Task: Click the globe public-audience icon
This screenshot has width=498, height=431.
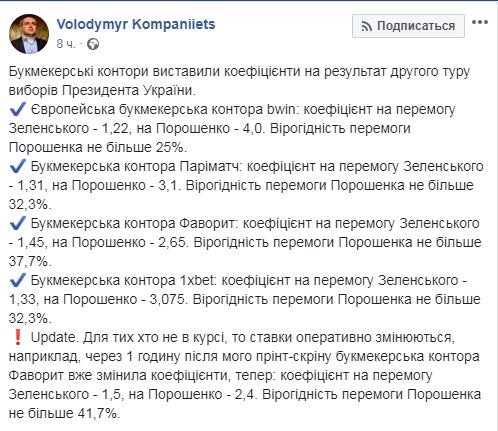Action: coord(93,44)
